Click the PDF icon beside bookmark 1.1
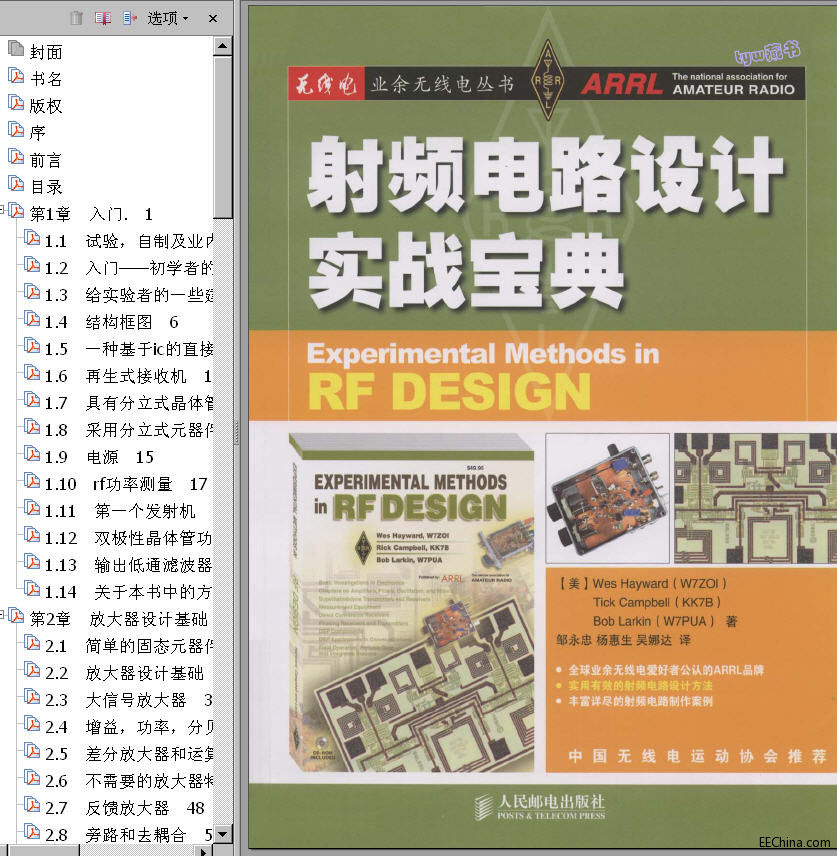The height and width of the screenshot is (856, 837). 32,237
